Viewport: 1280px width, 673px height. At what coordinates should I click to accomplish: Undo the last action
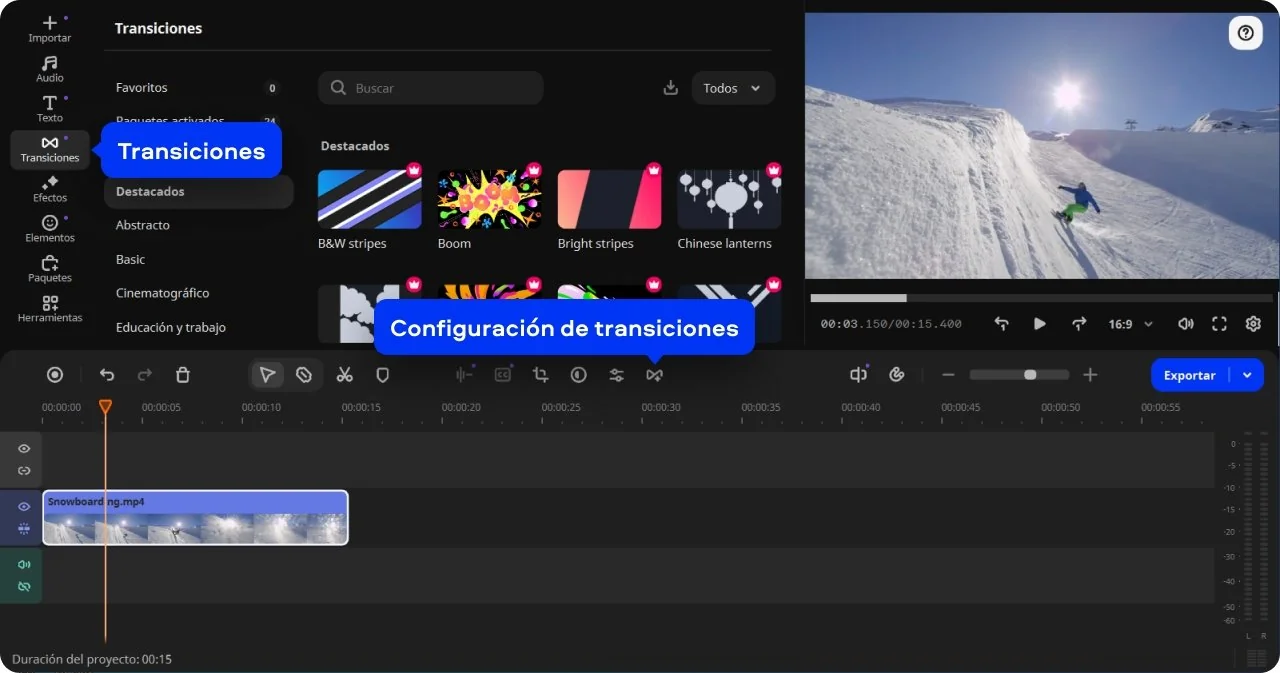[x=107, y=375]
